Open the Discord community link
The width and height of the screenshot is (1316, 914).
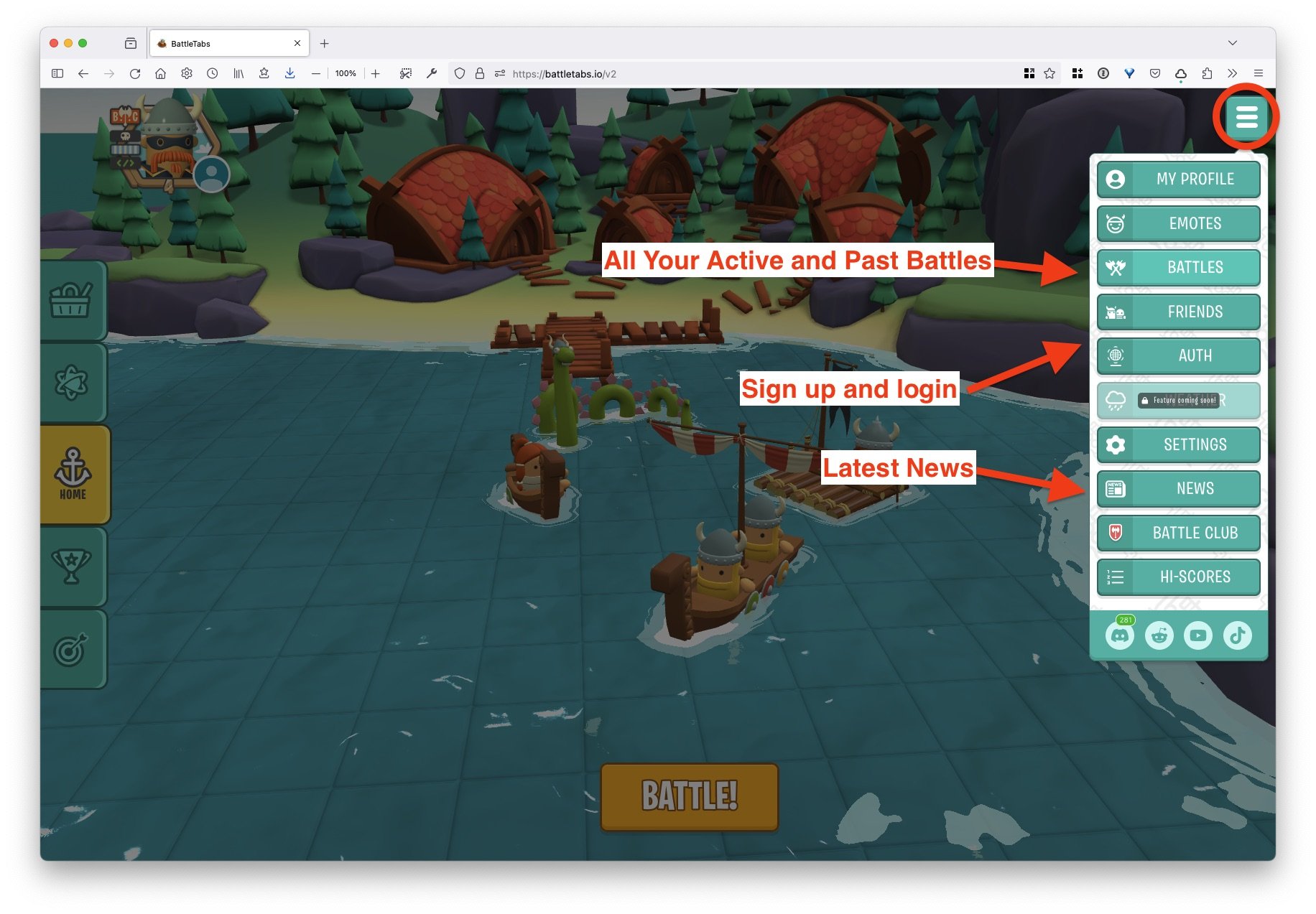[x=1120, y=635]
